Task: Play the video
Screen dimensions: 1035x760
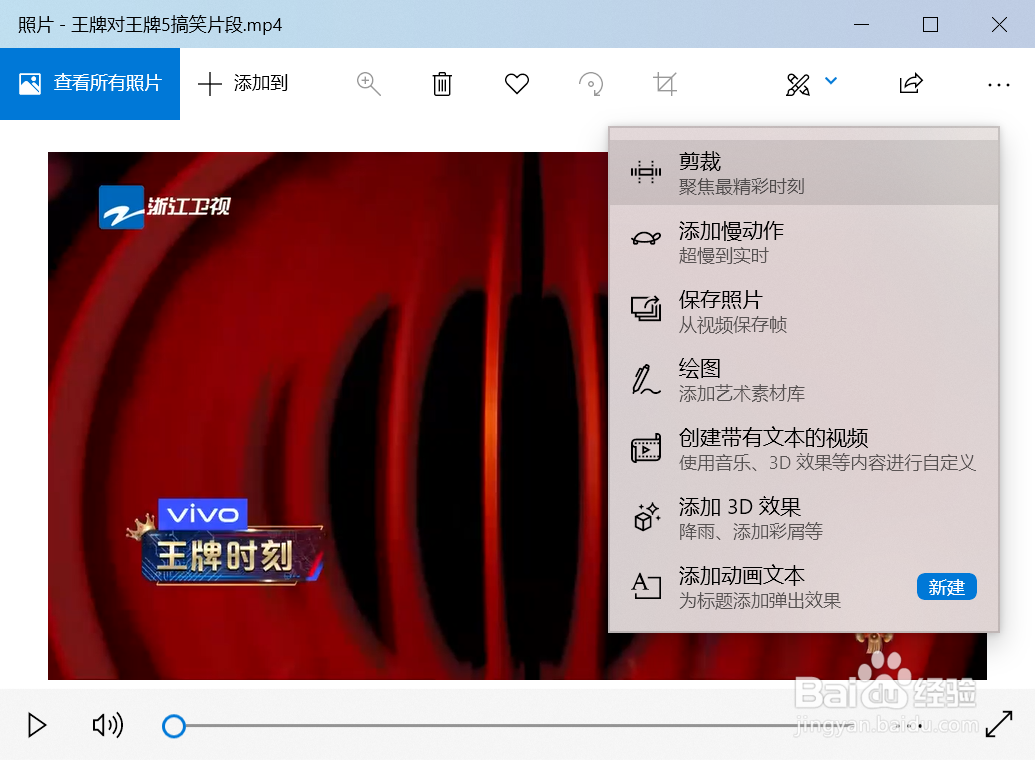Action: click(37, 725)
